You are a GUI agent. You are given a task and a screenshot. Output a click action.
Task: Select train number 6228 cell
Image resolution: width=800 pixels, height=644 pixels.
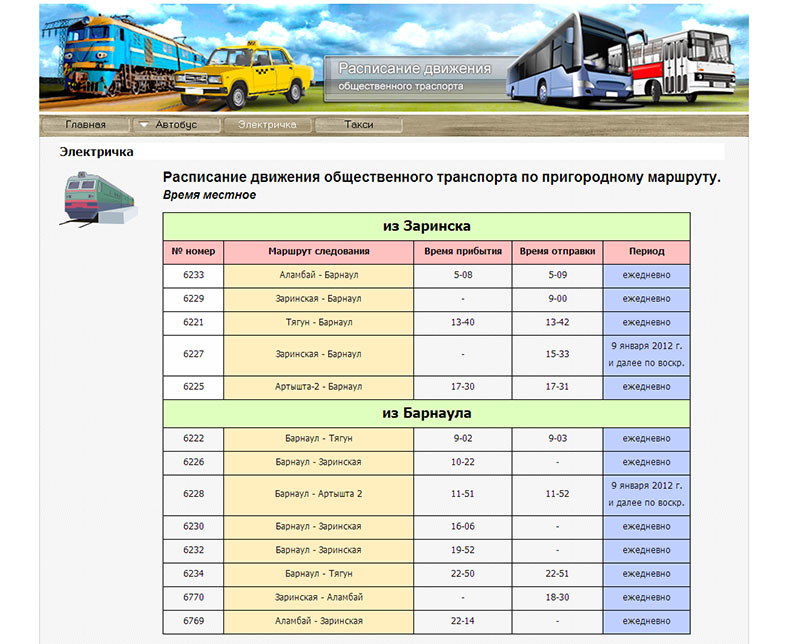pos(193,494)
